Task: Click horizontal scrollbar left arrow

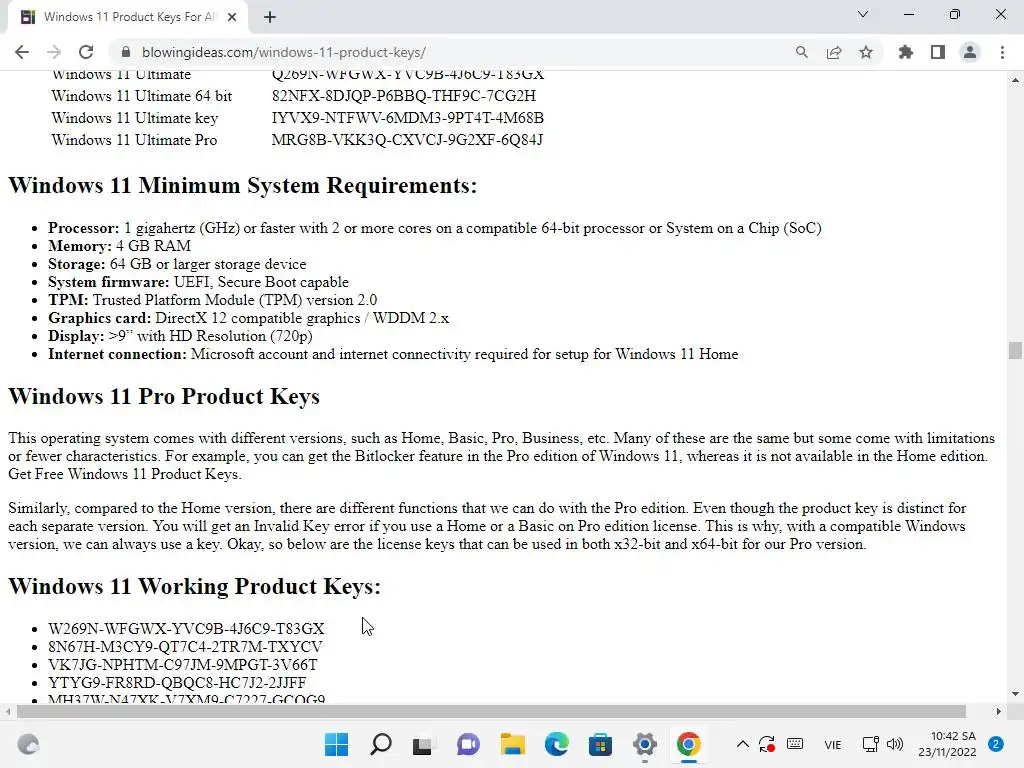Action: coord(7,711)
